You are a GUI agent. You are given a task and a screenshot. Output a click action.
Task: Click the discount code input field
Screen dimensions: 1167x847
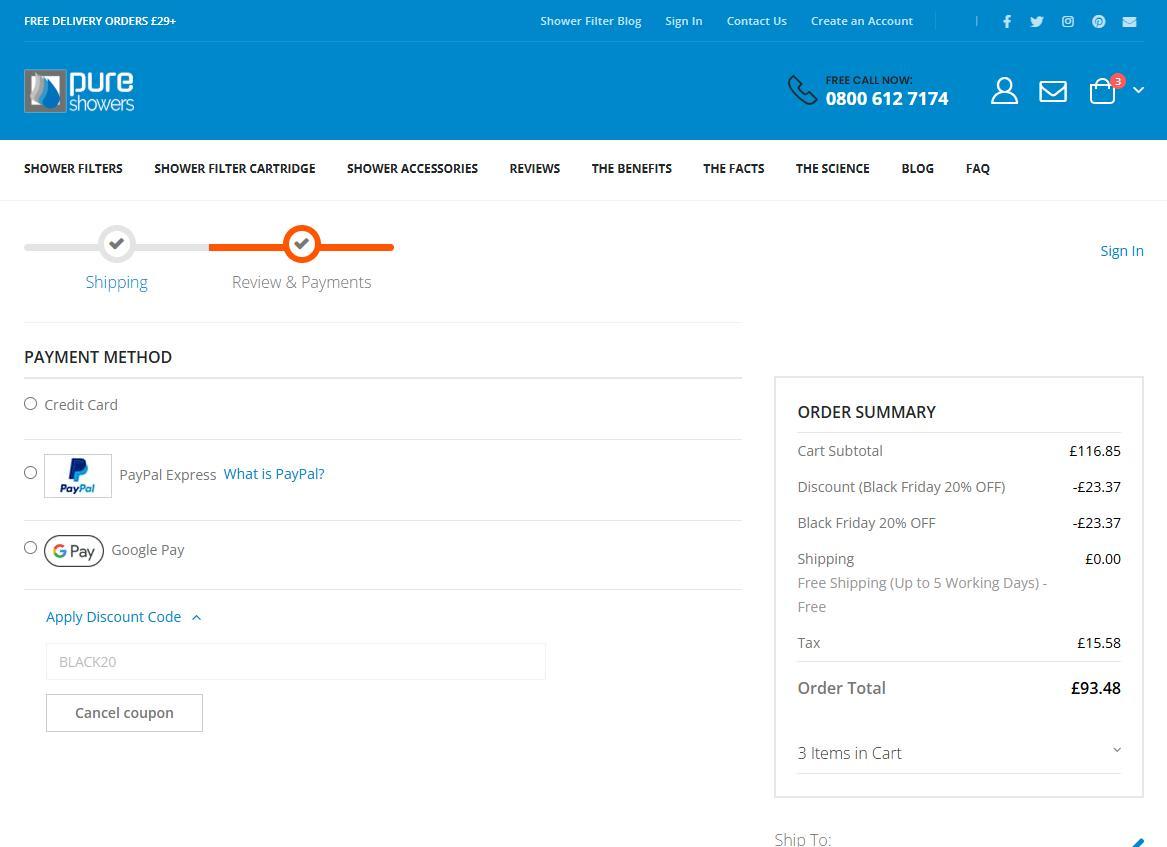pos(295,662)
